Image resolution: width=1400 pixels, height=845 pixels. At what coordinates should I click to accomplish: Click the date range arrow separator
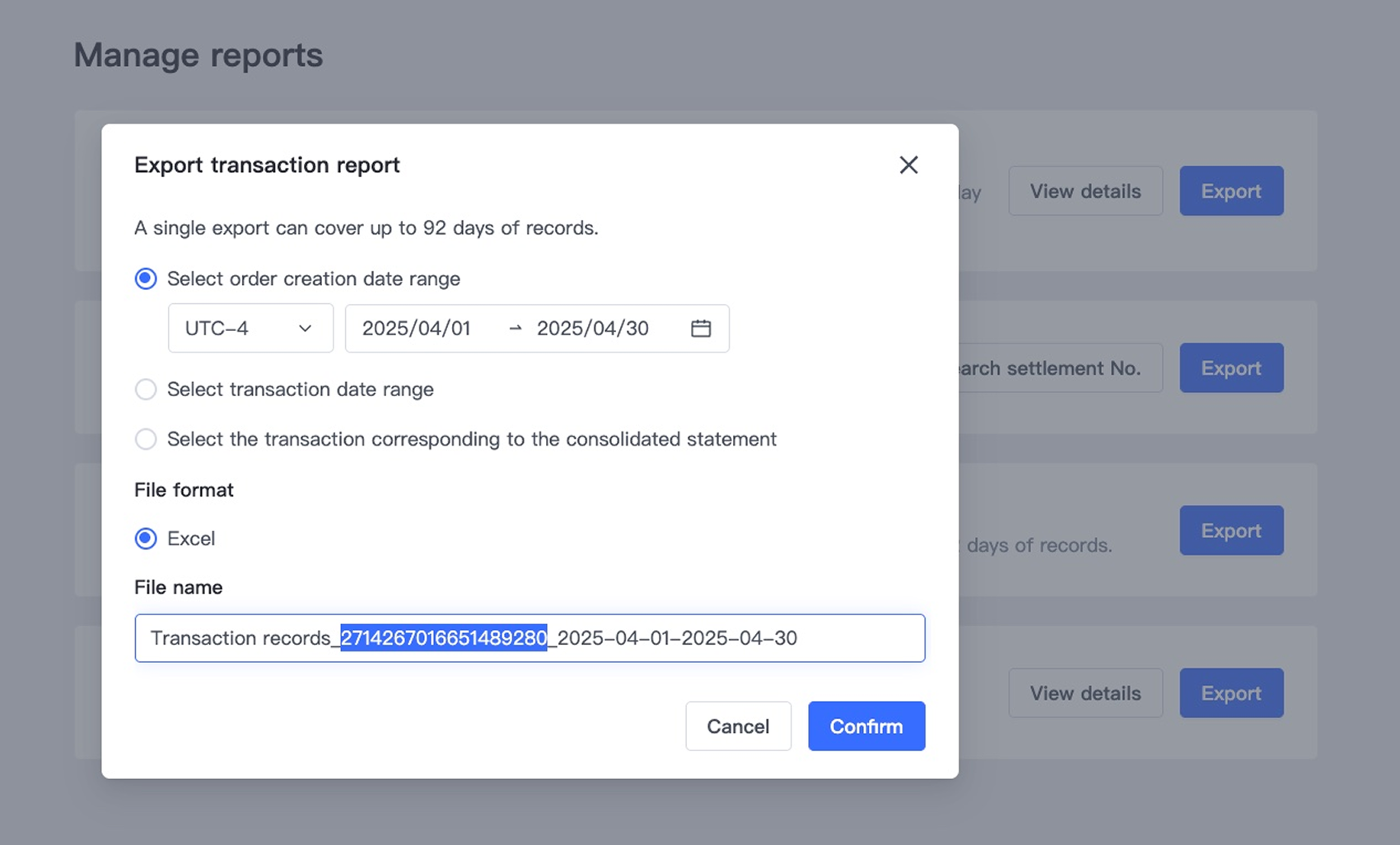click(516, 329)
